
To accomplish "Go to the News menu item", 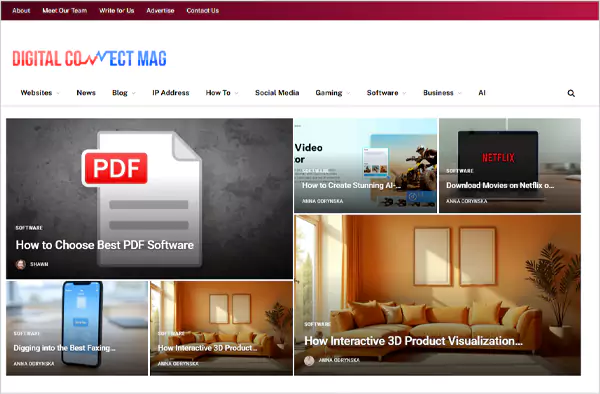I will [x=86, y=93].
